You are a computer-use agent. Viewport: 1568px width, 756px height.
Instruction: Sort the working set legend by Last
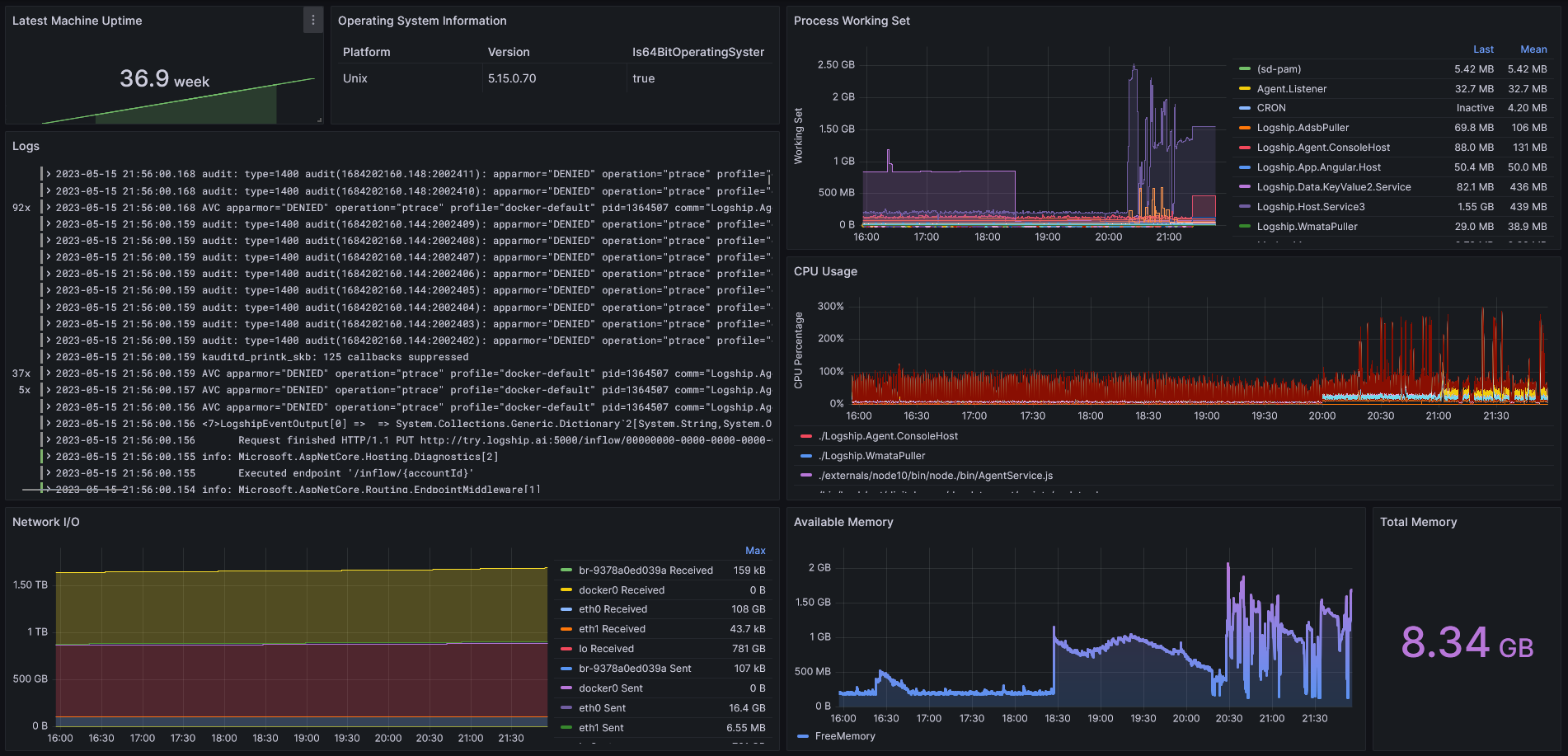click(1482, 49)
